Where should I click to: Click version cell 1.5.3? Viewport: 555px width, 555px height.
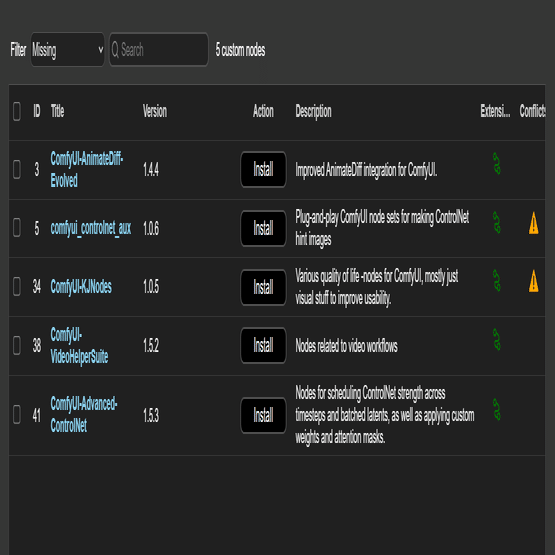[x=151, y=415]
